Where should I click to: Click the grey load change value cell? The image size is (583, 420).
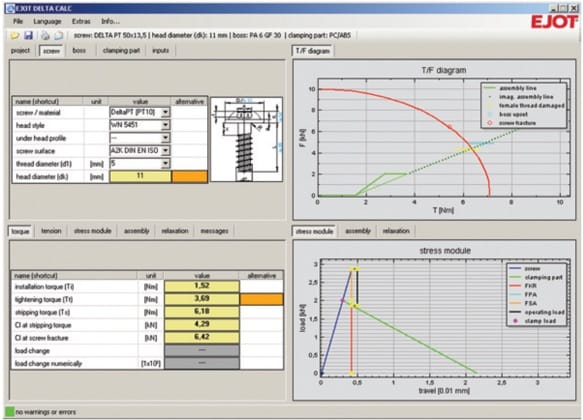[202, 350]
